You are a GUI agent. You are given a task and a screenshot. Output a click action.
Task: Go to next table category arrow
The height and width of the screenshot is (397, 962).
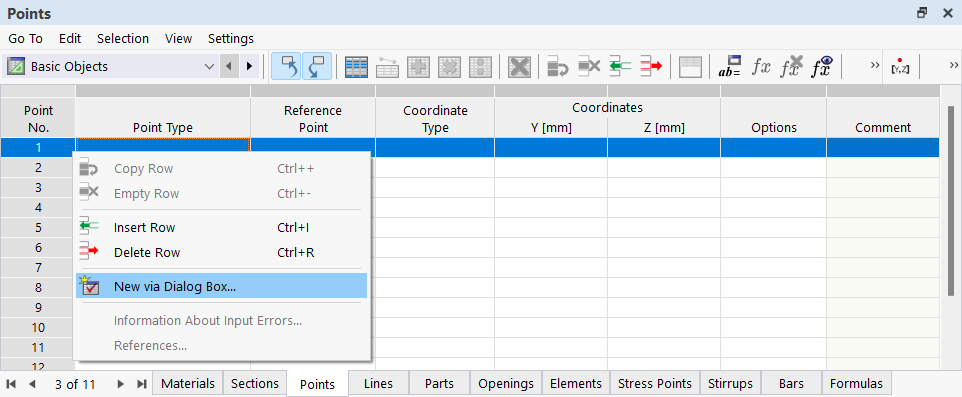click(x=248, y=66)
